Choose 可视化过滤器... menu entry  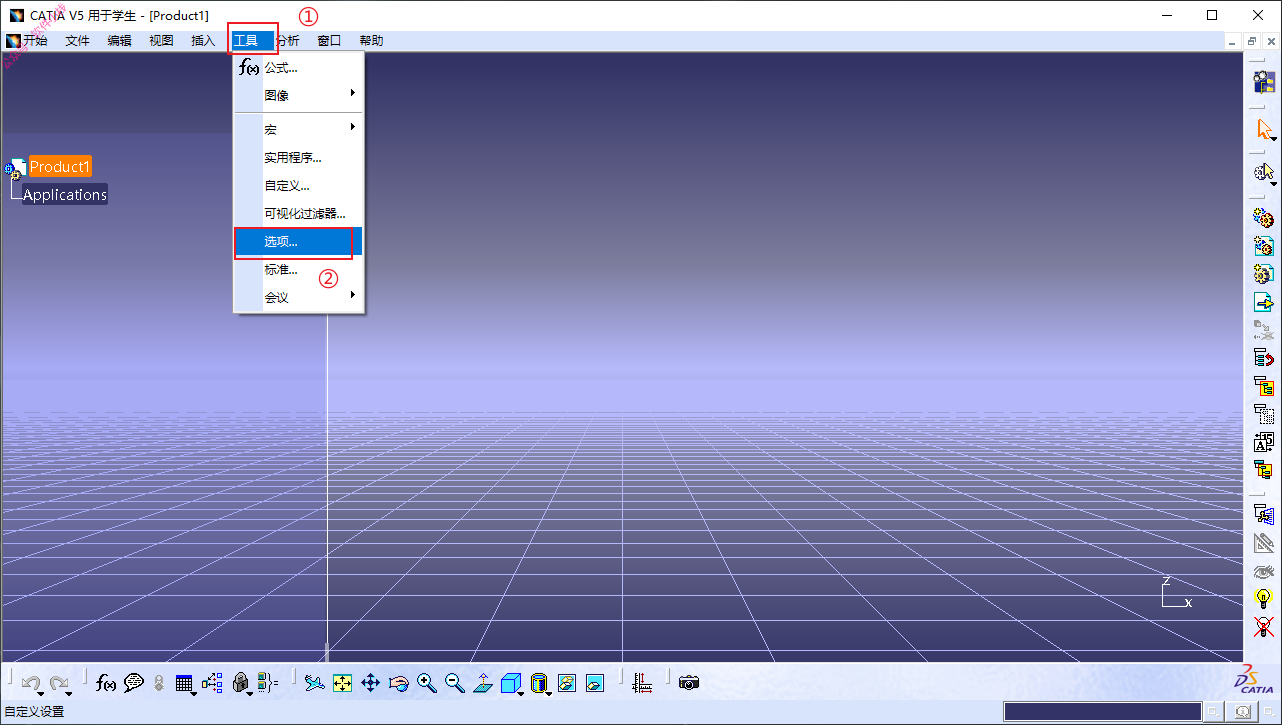[x=299, y=214]
